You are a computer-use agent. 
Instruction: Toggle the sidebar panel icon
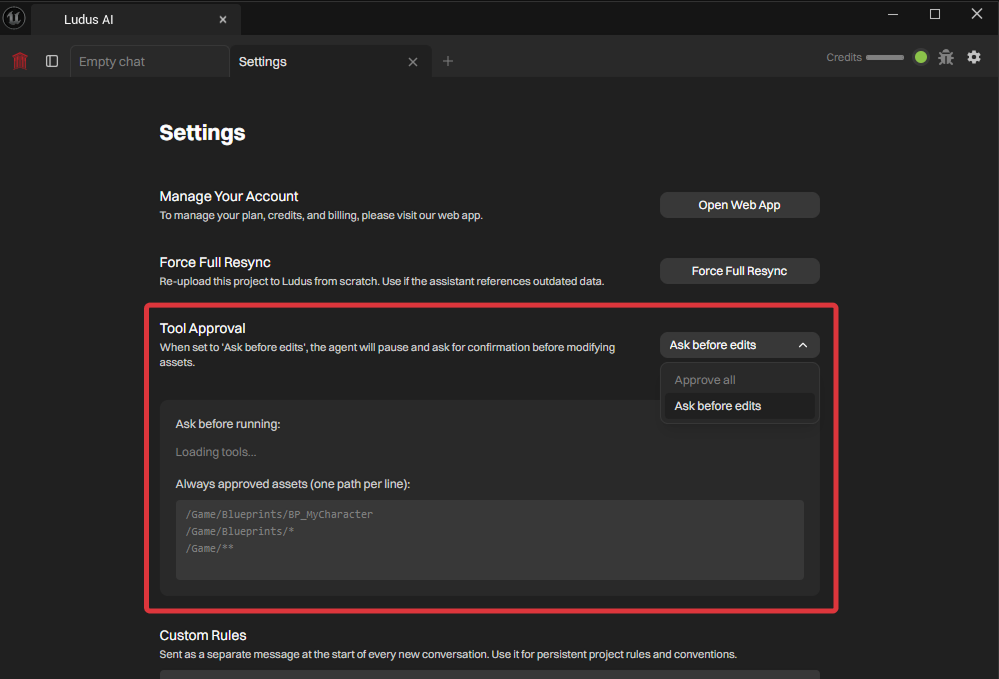click(x=52, y=61)
